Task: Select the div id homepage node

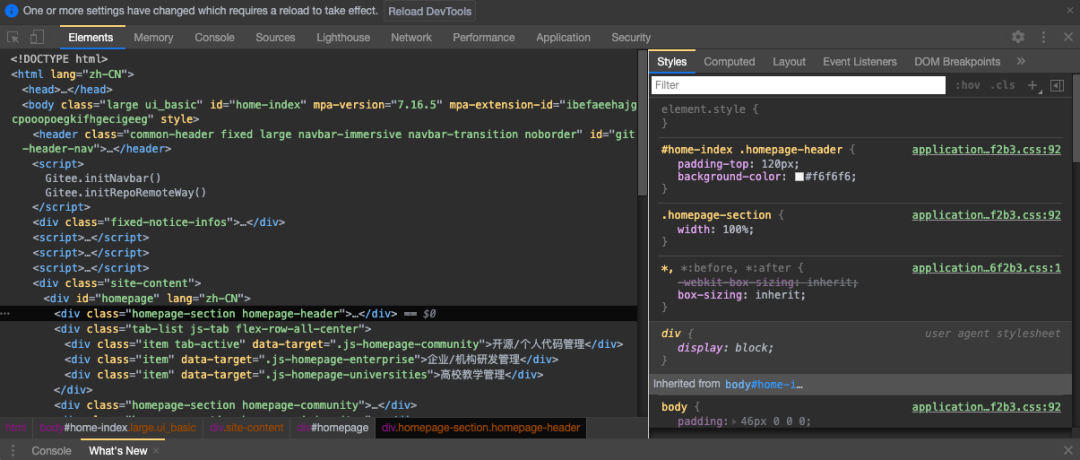Action: 147,298
